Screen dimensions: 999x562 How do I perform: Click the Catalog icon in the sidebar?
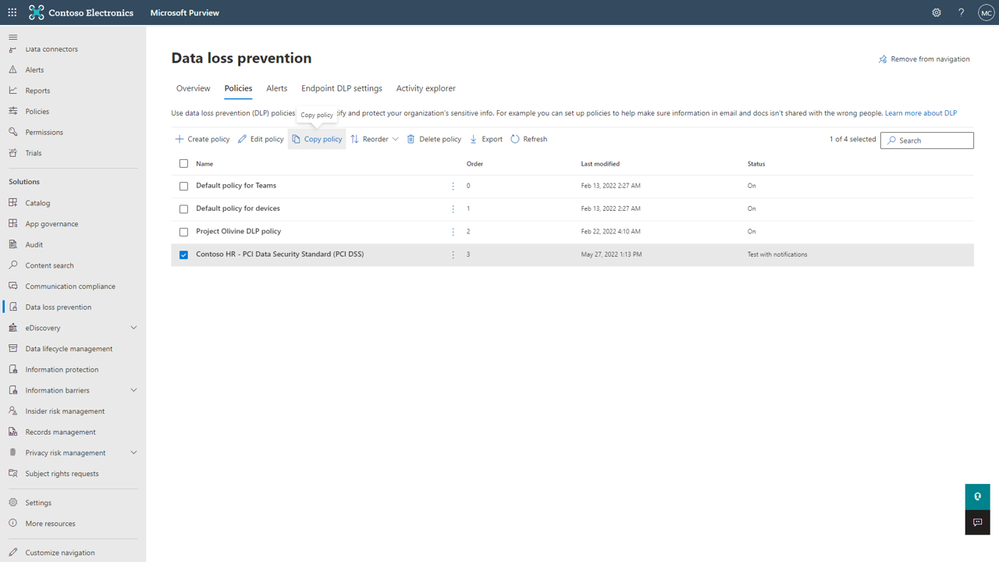point(13,203)
